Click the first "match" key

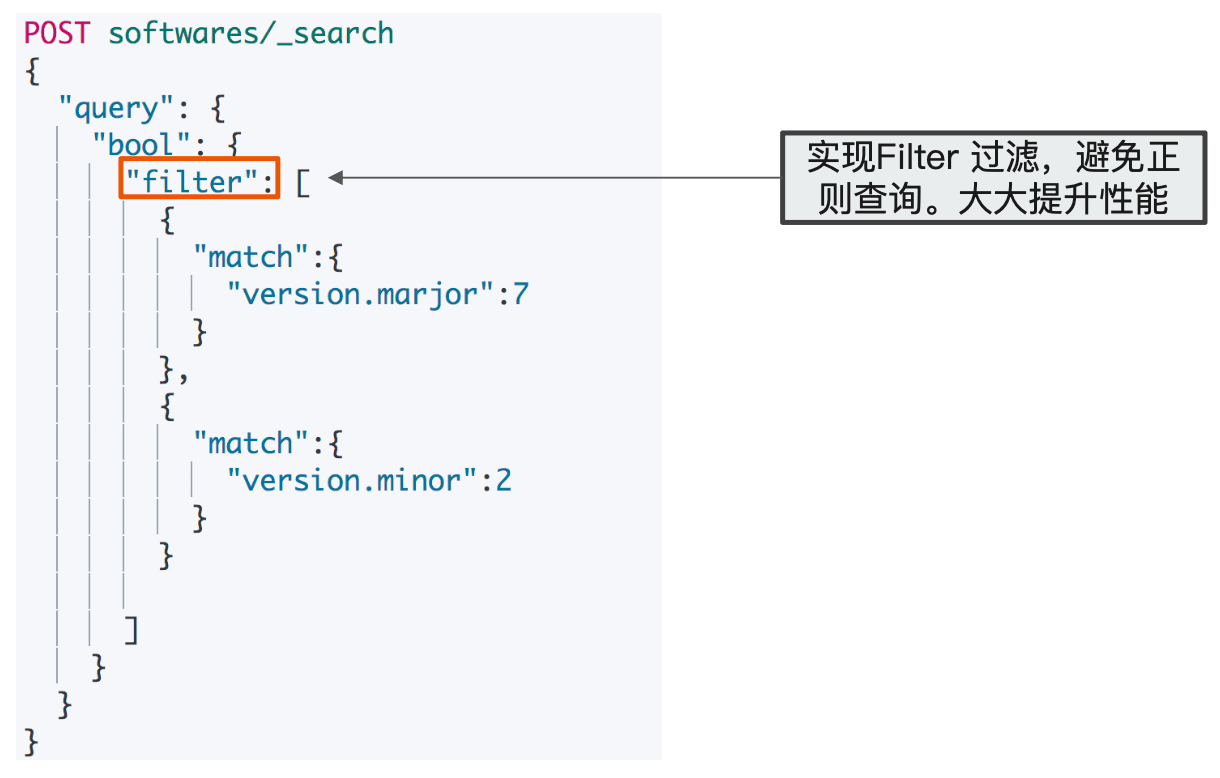[250, 257]
